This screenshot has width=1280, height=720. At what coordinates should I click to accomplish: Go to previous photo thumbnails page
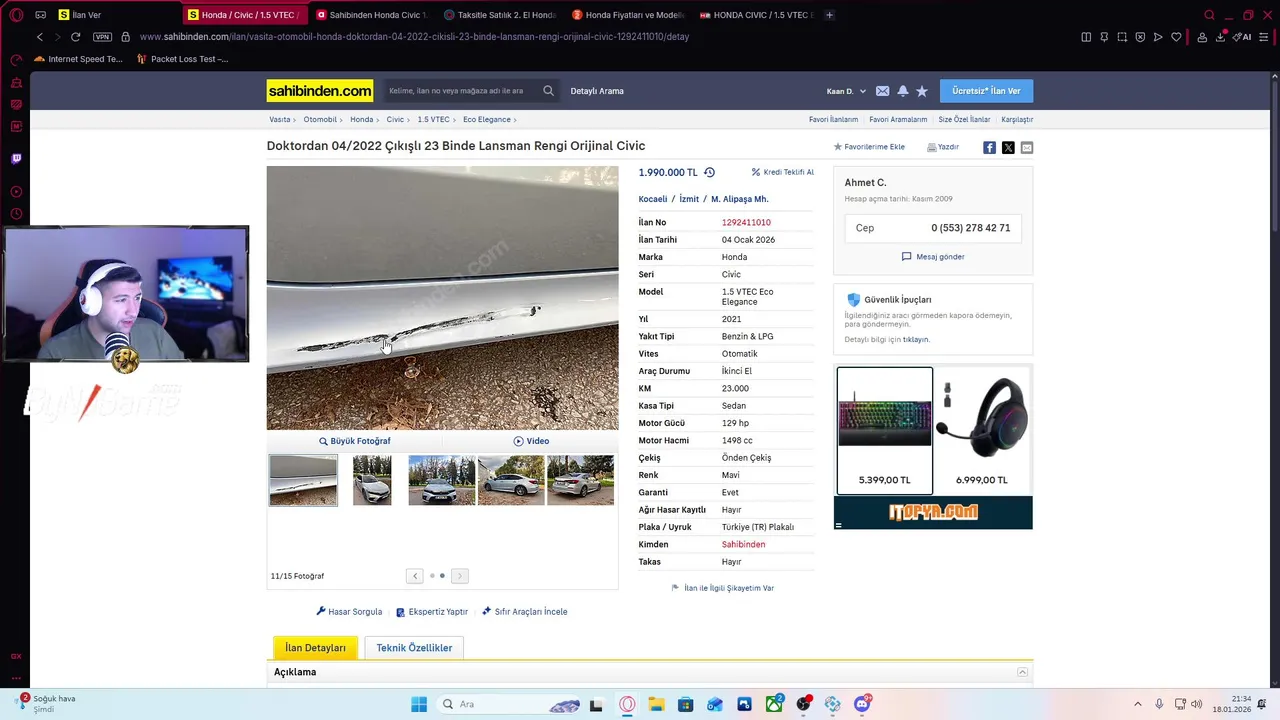pos(415,576)
